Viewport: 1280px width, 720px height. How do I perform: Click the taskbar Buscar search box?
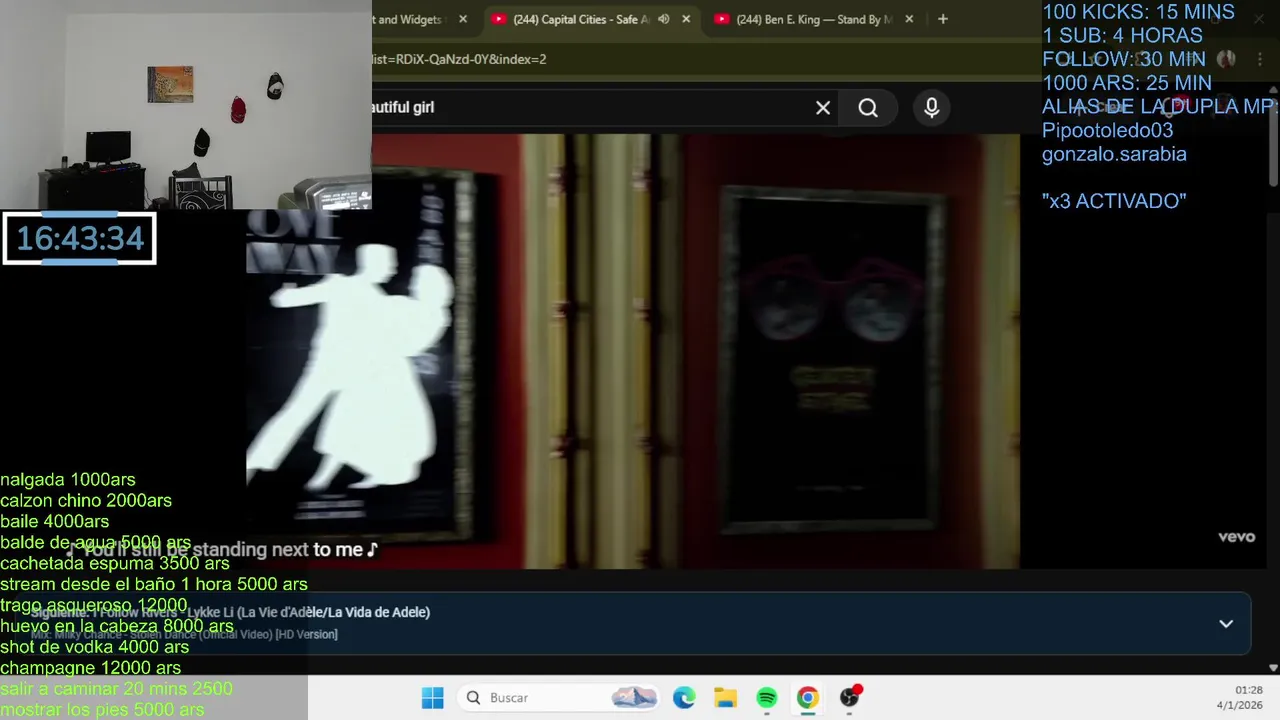[560, 698]
